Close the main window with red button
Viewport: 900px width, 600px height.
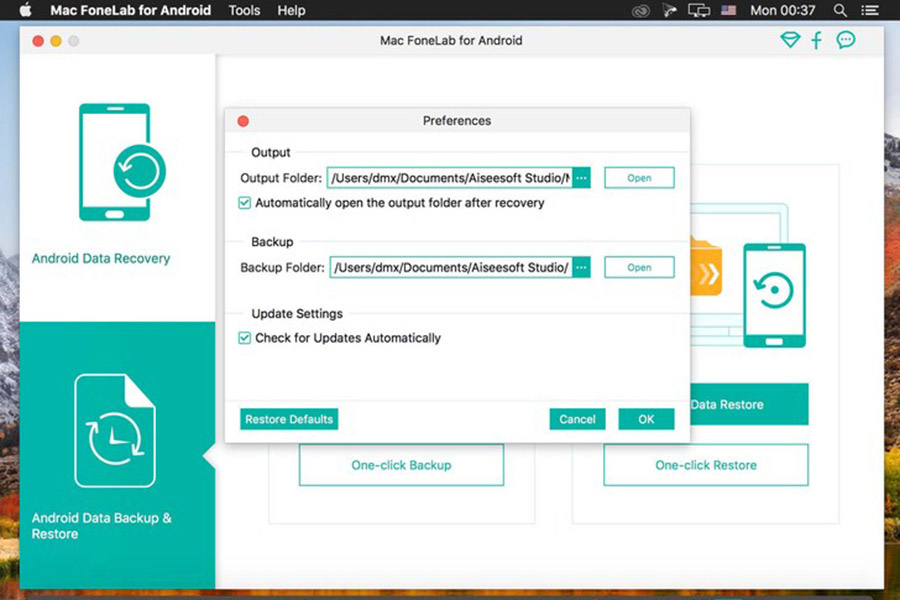click(38, 41)
